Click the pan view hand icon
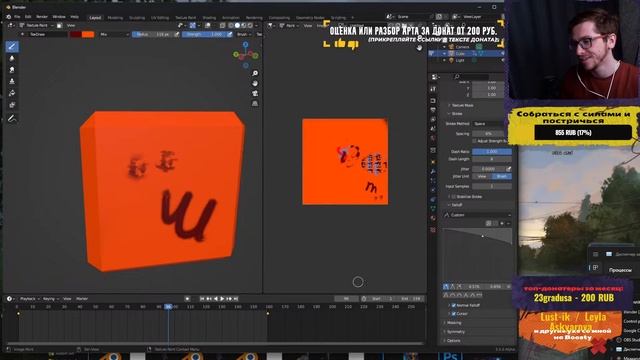 (255, 83)
